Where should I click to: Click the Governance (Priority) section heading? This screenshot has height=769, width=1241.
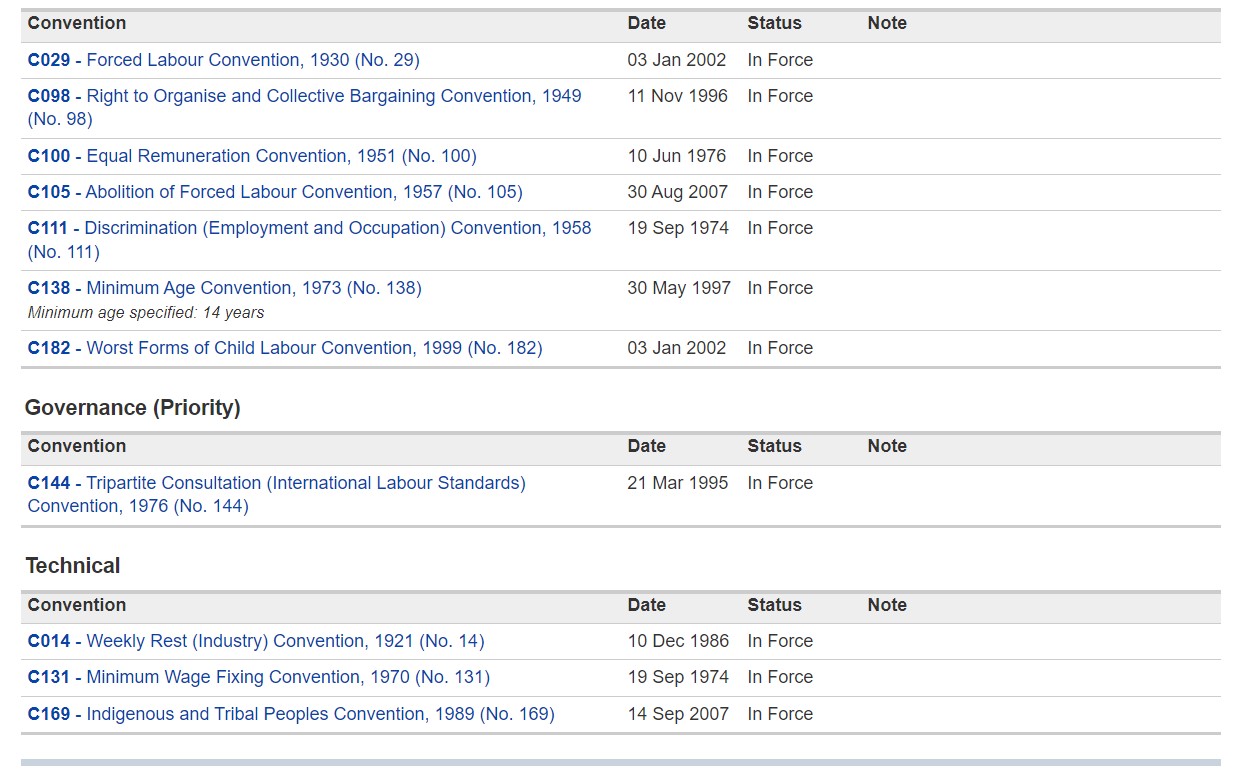[133, 408]
